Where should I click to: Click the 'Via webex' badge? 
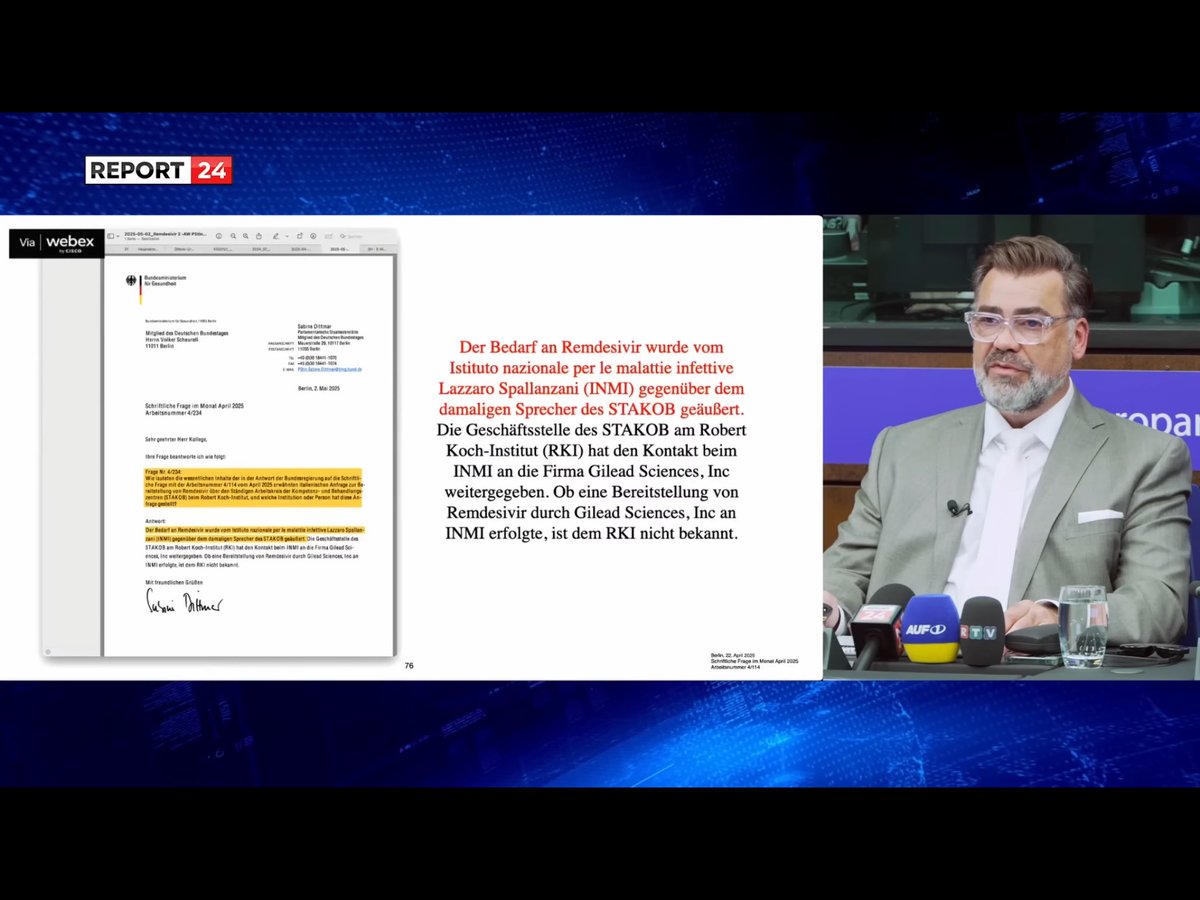pyautogui.click(x=57, y=243)
